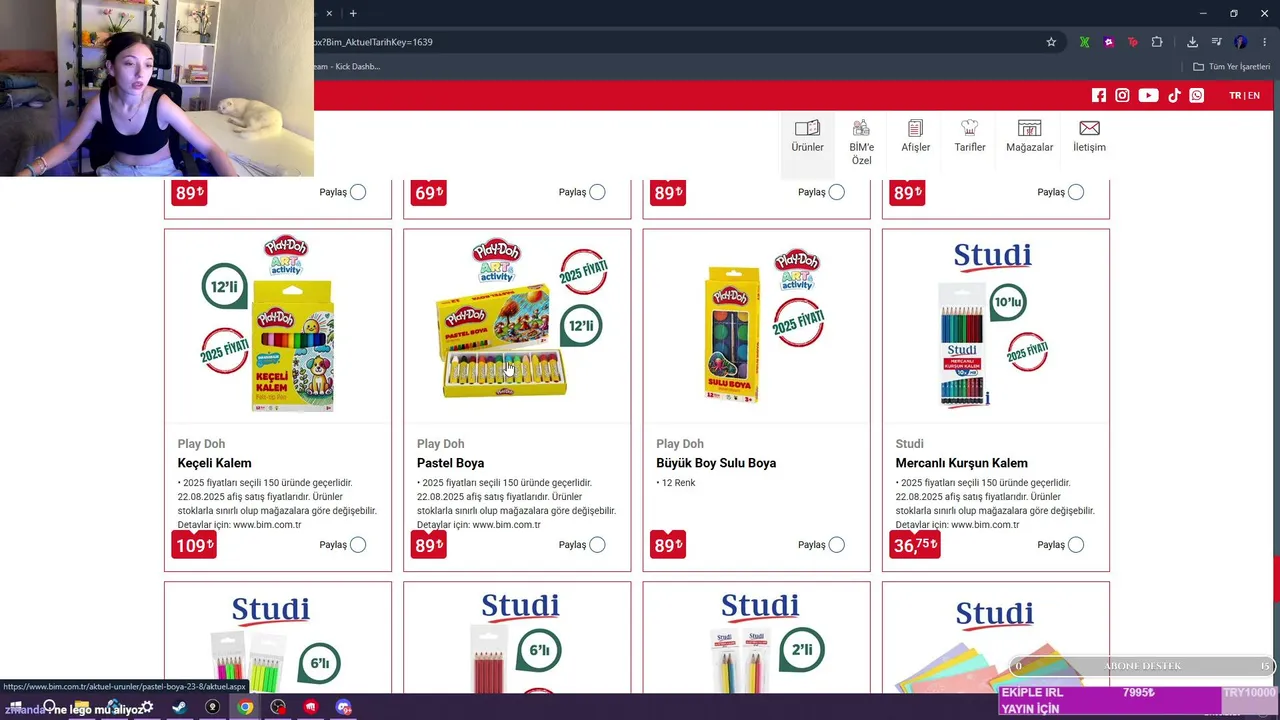Click the red Tp browser extension icon

pos(1133,42)
